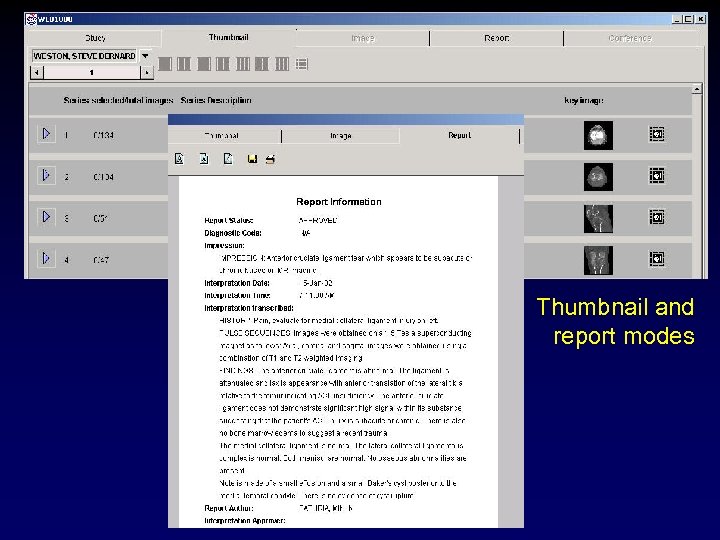The width and height of the screenshot is (720, 540).
Task: Click the 'Interpretation Time:' label
Action: click(x=237, y=295)
